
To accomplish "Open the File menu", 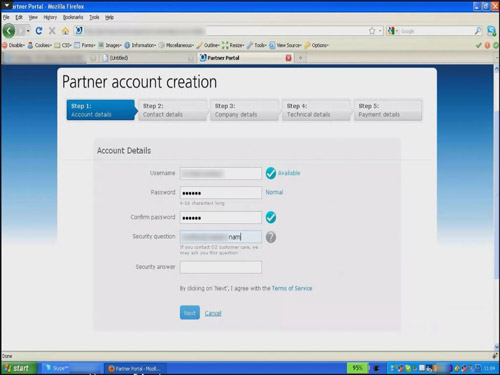I will [x=6, y=17].
